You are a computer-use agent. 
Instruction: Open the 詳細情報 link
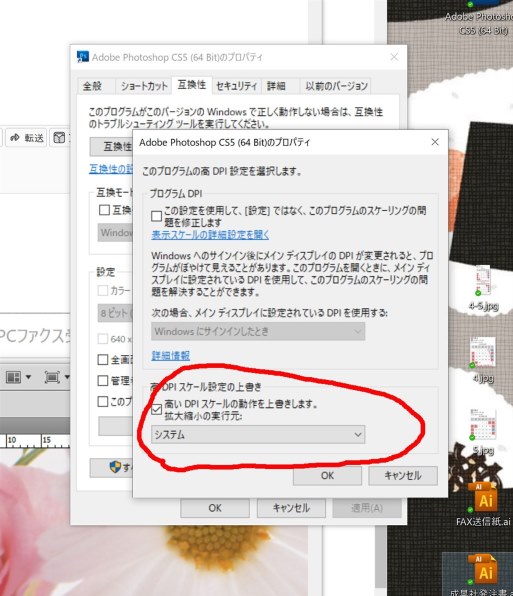171,356
